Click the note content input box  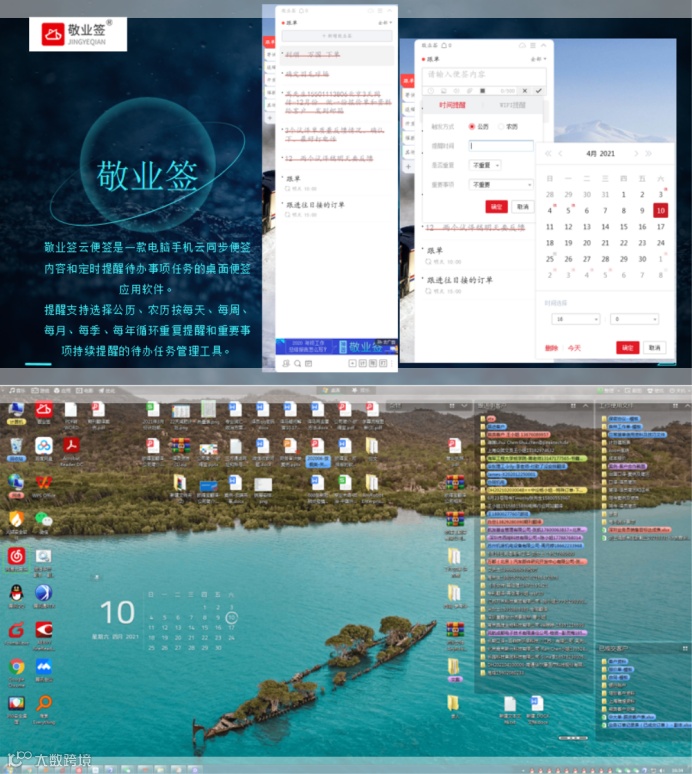[484, 76]
